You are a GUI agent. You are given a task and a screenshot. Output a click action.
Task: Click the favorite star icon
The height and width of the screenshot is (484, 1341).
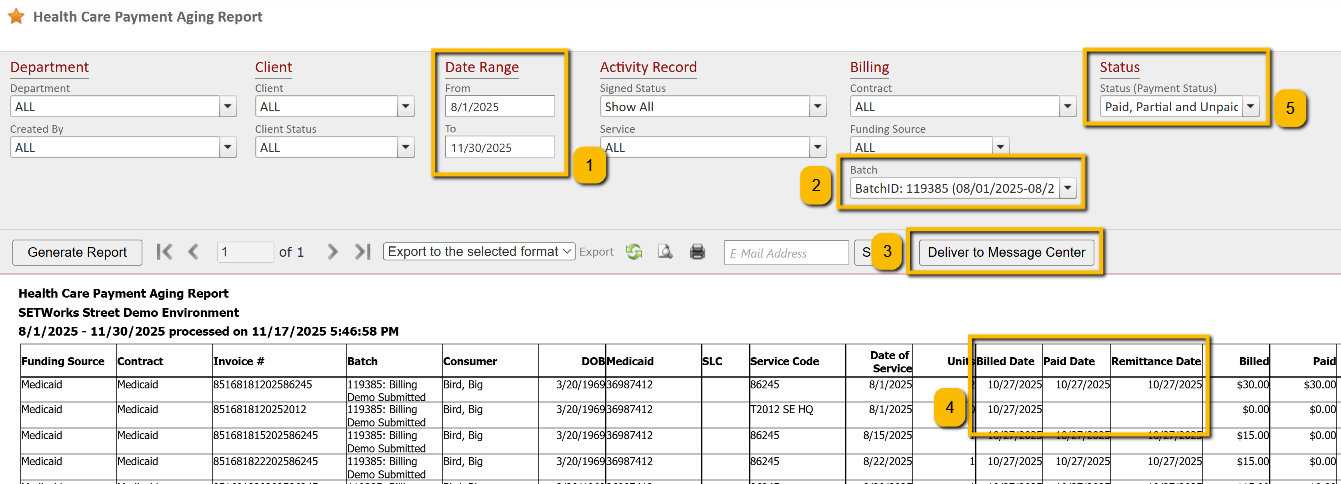tap(16, 17)
